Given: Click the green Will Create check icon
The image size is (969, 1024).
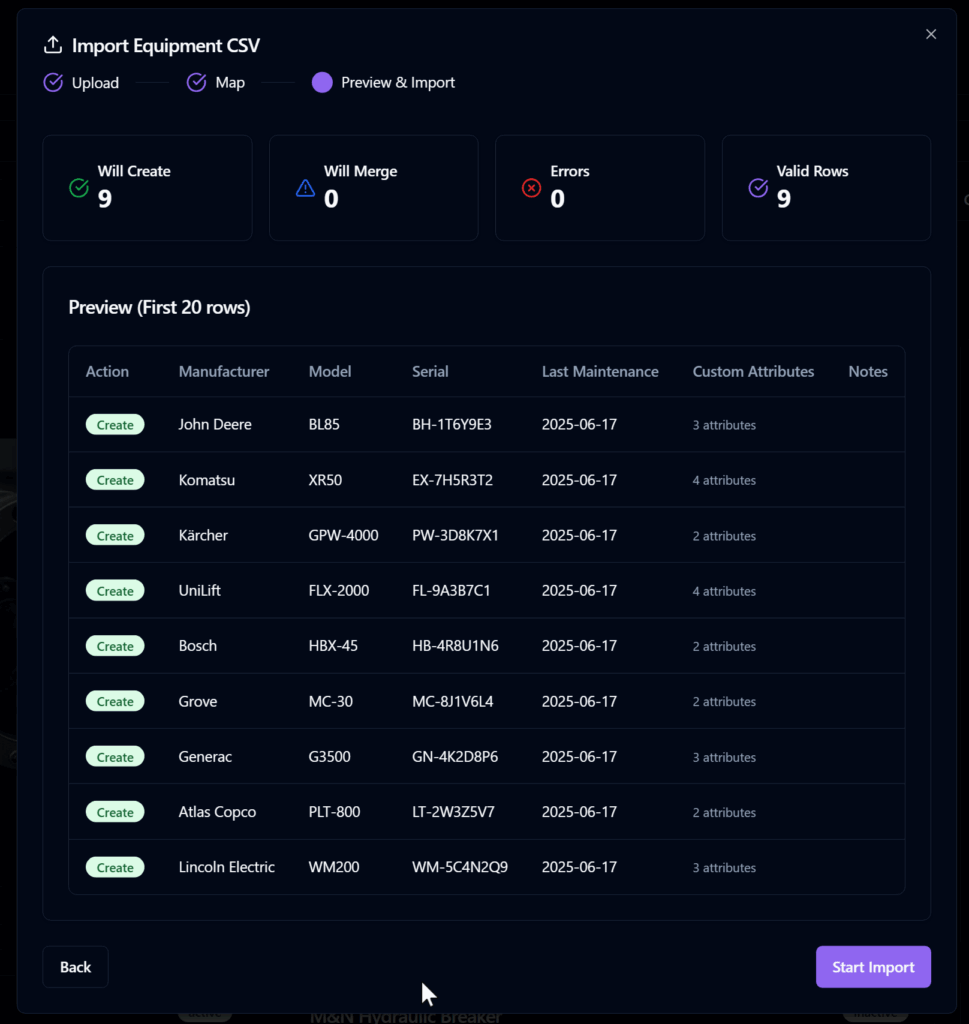Looking at the screenshot, I should pyautogui.click(x=79, y=188).
